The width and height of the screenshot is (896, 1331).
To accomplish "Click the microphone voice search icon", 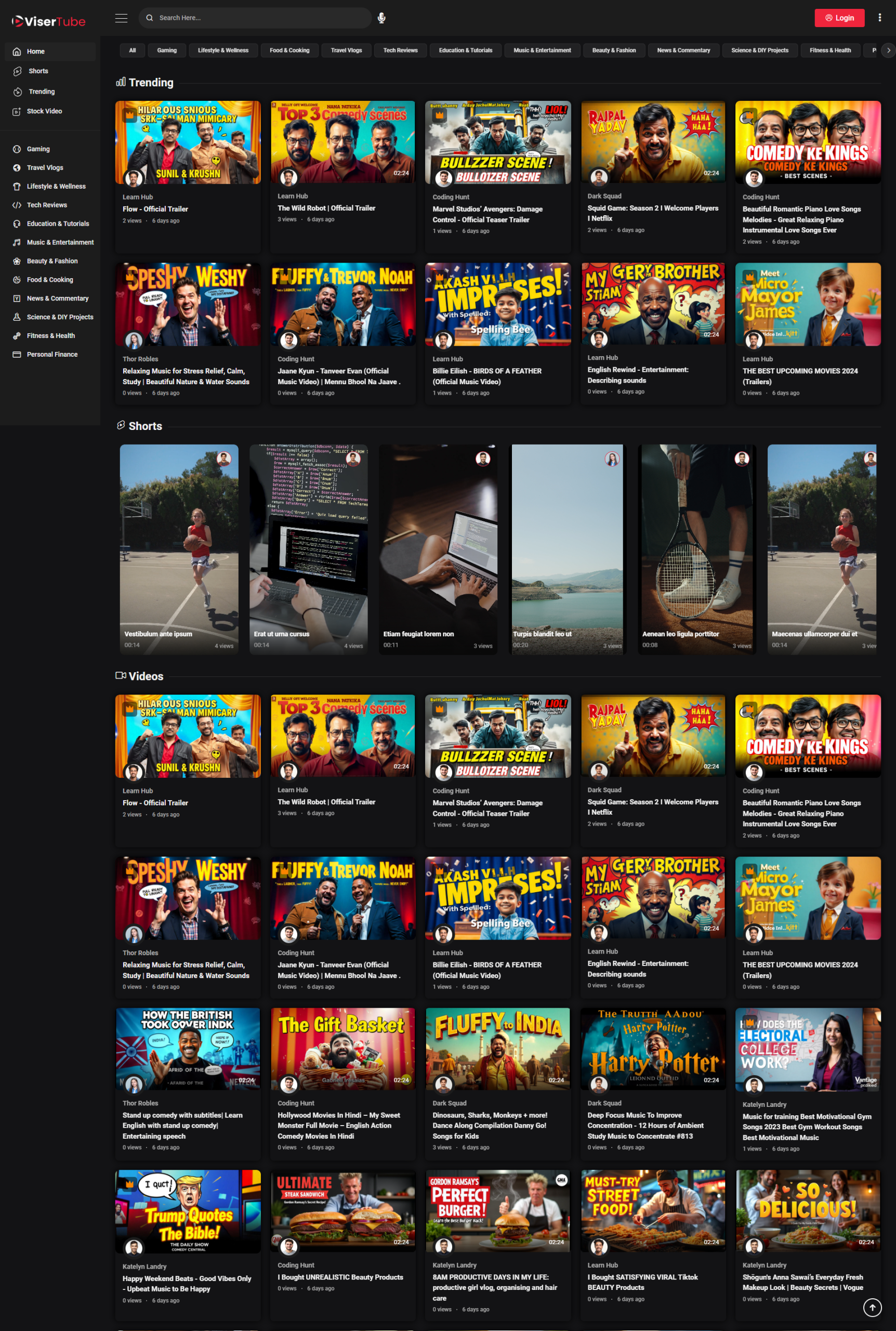I will coord(381,18).
